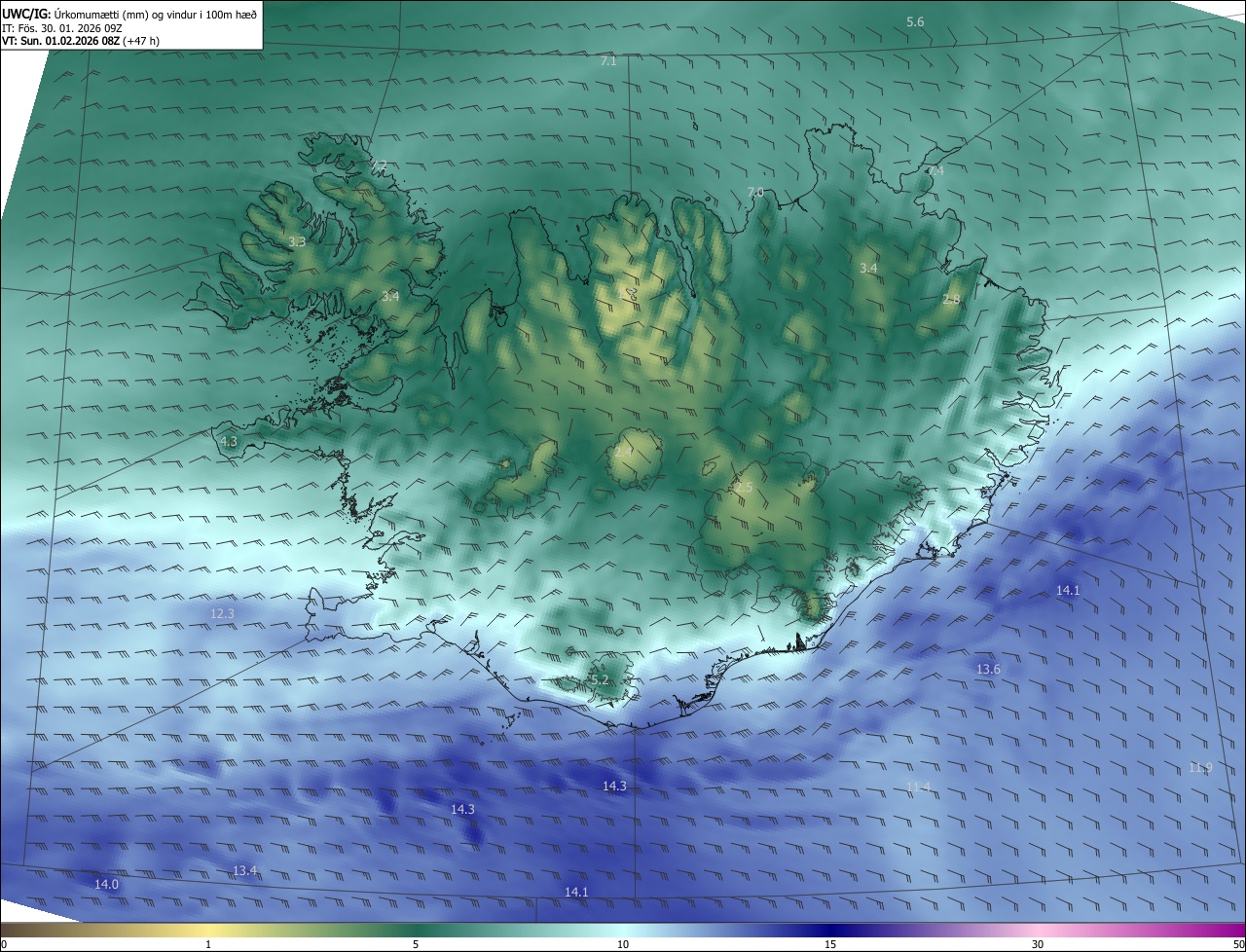Click the 7.1 value label
This screenshot has width=1246, height=952.
pyautogui.click(x=608, y=60)
